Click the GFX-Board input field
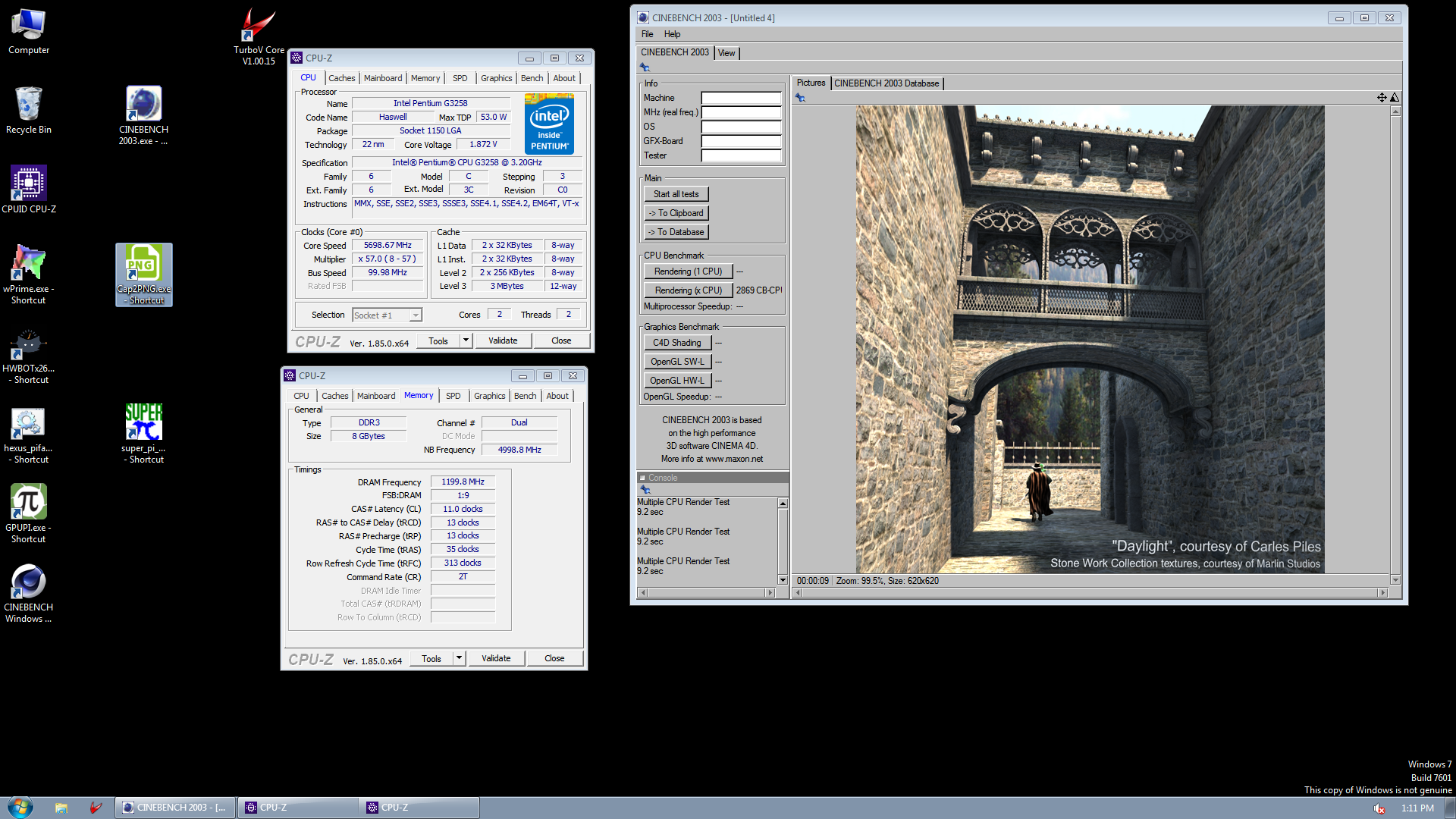This screenshot has width=1456, height=819. 741,141
